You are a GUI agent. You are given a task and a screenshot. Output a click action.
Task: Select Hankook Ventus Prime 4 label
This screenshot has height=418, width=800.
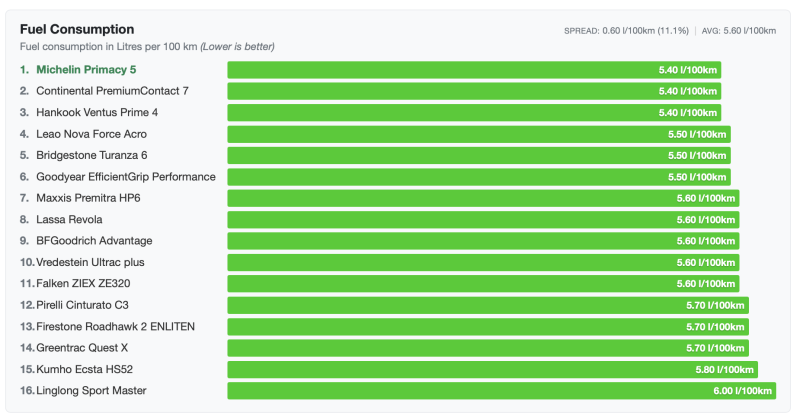point(97,113)
